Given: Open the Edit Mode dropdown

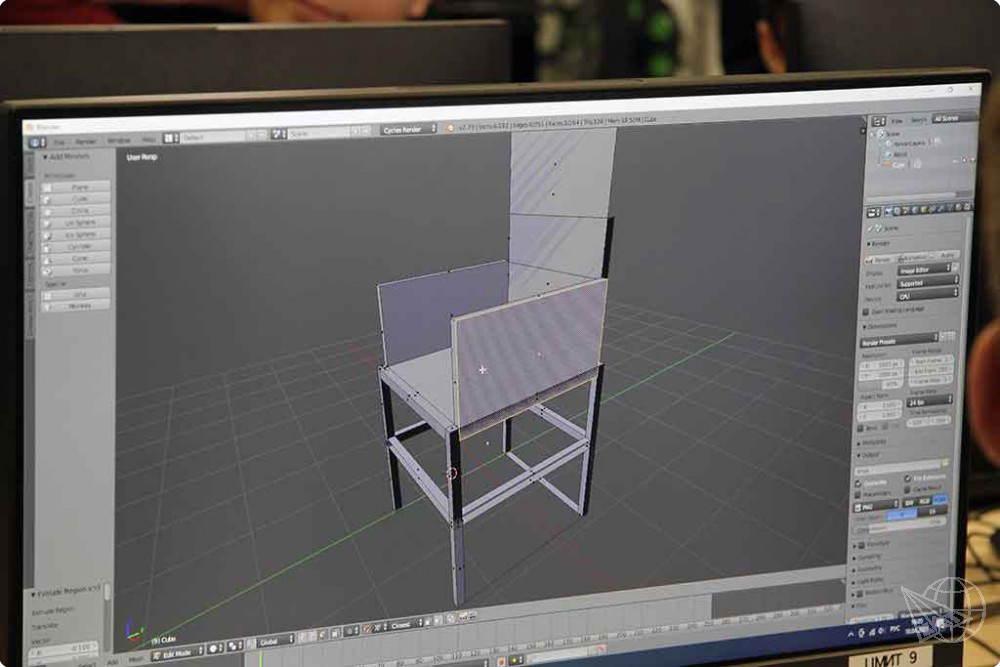Looking at the screenshot, I should (177, 653).
